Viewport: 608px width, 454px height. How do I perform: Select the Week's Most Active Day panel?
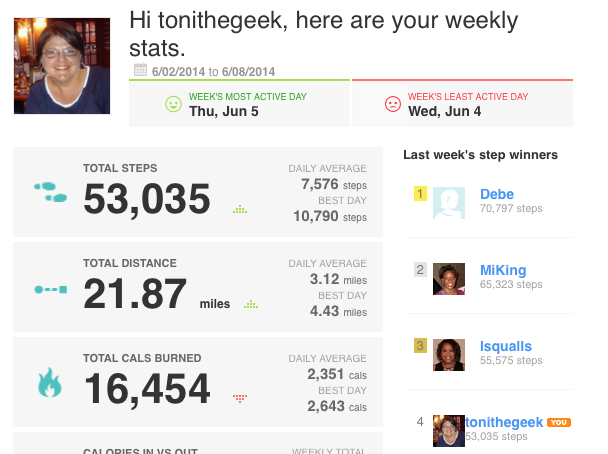[239, 104]
